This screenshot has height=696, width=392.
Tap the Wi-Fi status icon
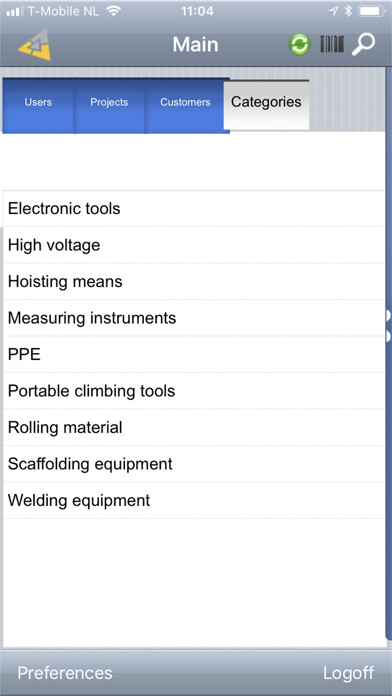[114, 11]
